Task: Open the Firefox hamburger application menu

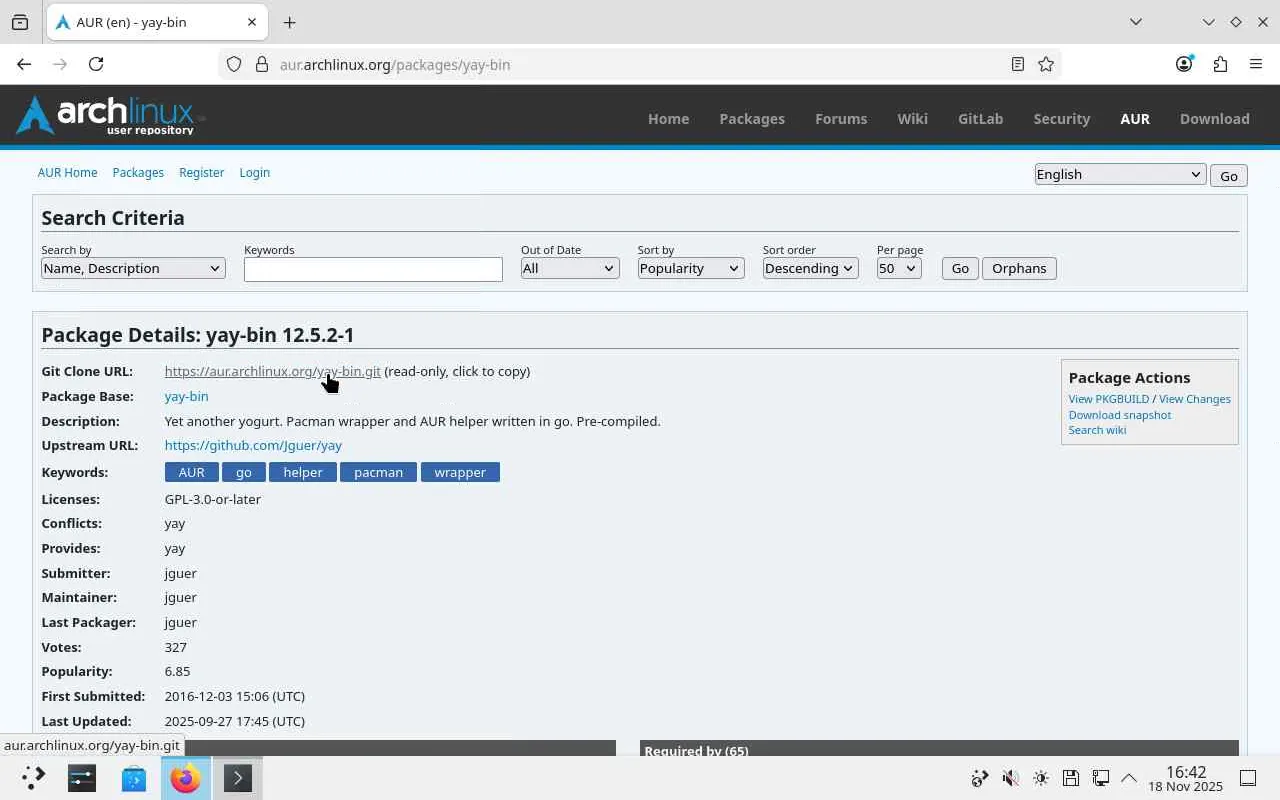Action: 1256,64
